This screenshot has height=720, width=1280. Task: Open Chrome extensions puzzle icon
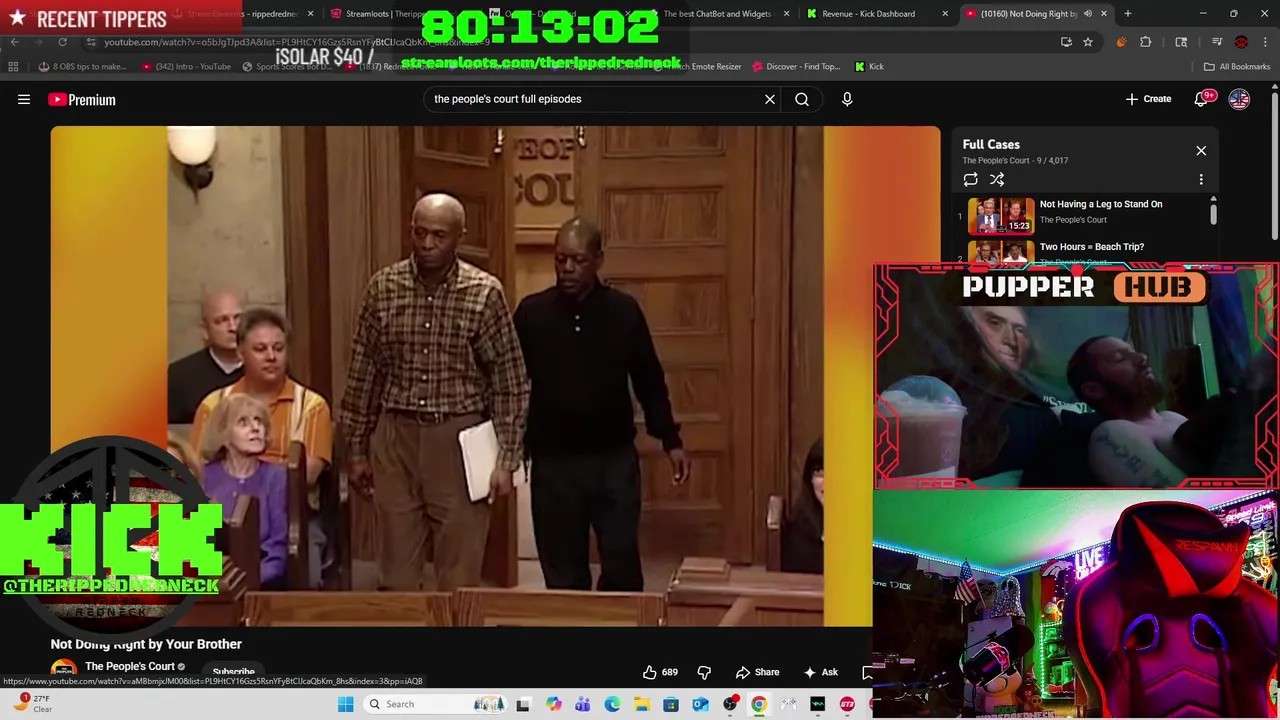tap(1146, 42)
